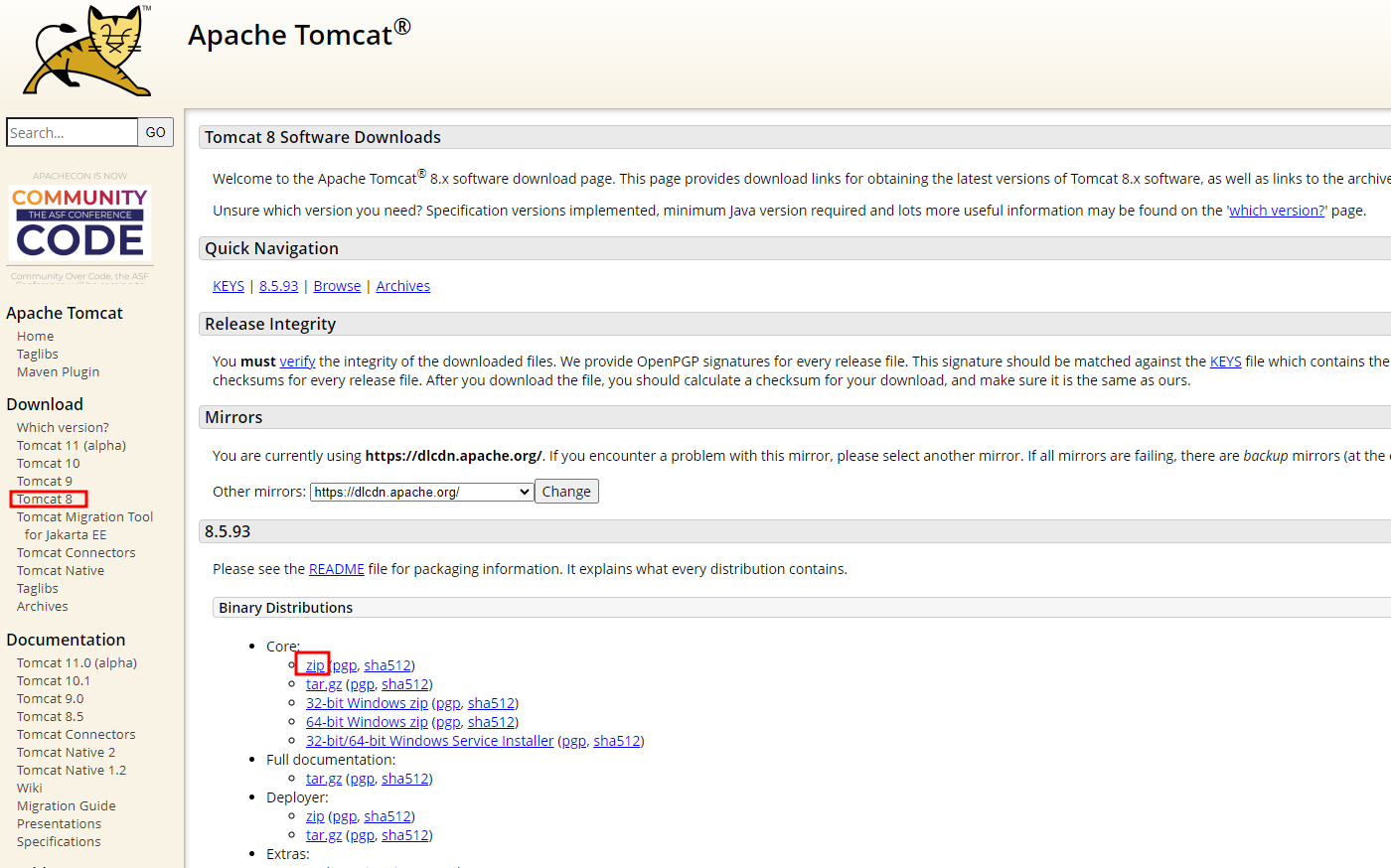
Task: Open Tomcat 11 (alpha) download page
Action: point(72,446)
